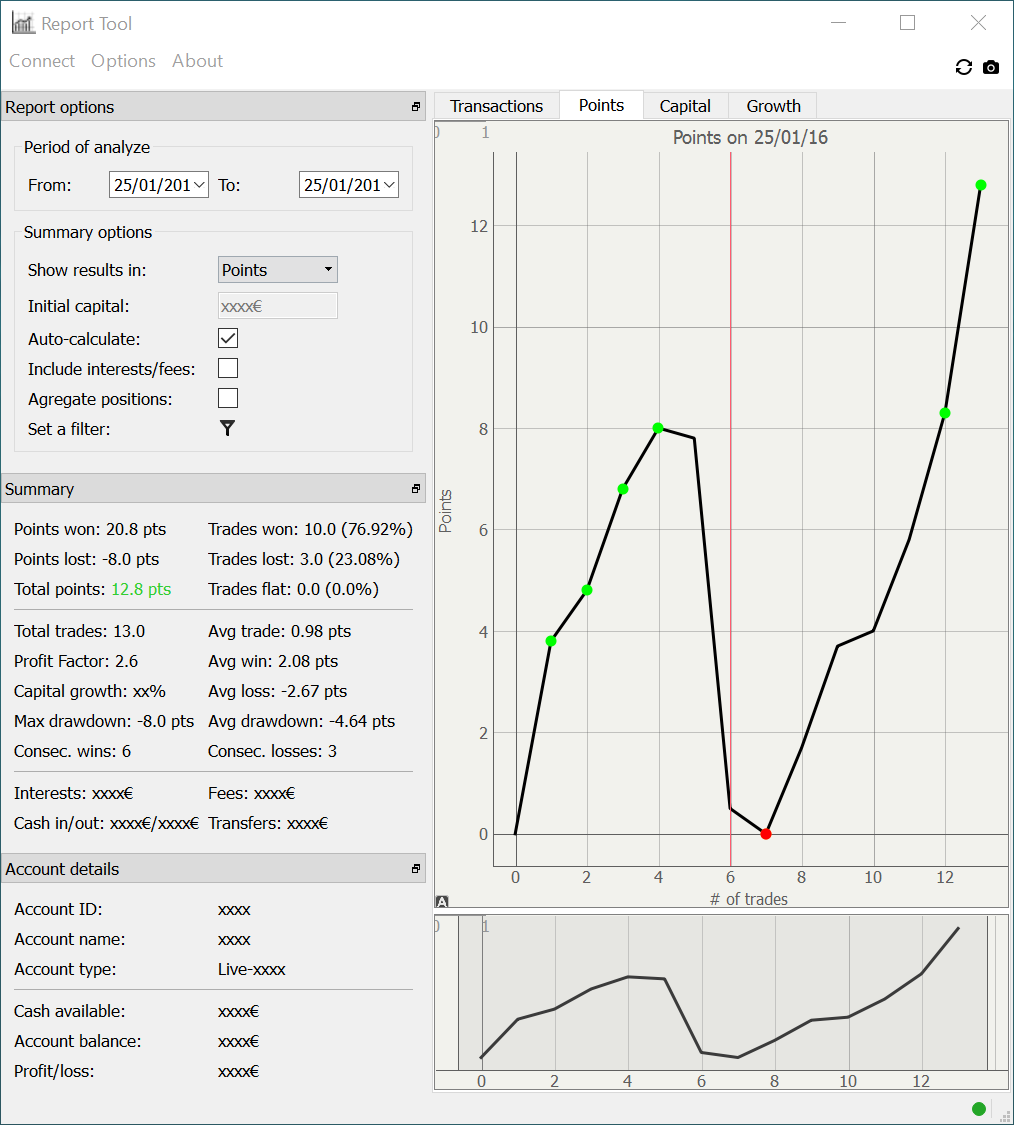This screenshot has height=1125, width=1014.
Task: Click the green point at trade 12
Action: tap(945, 413)
